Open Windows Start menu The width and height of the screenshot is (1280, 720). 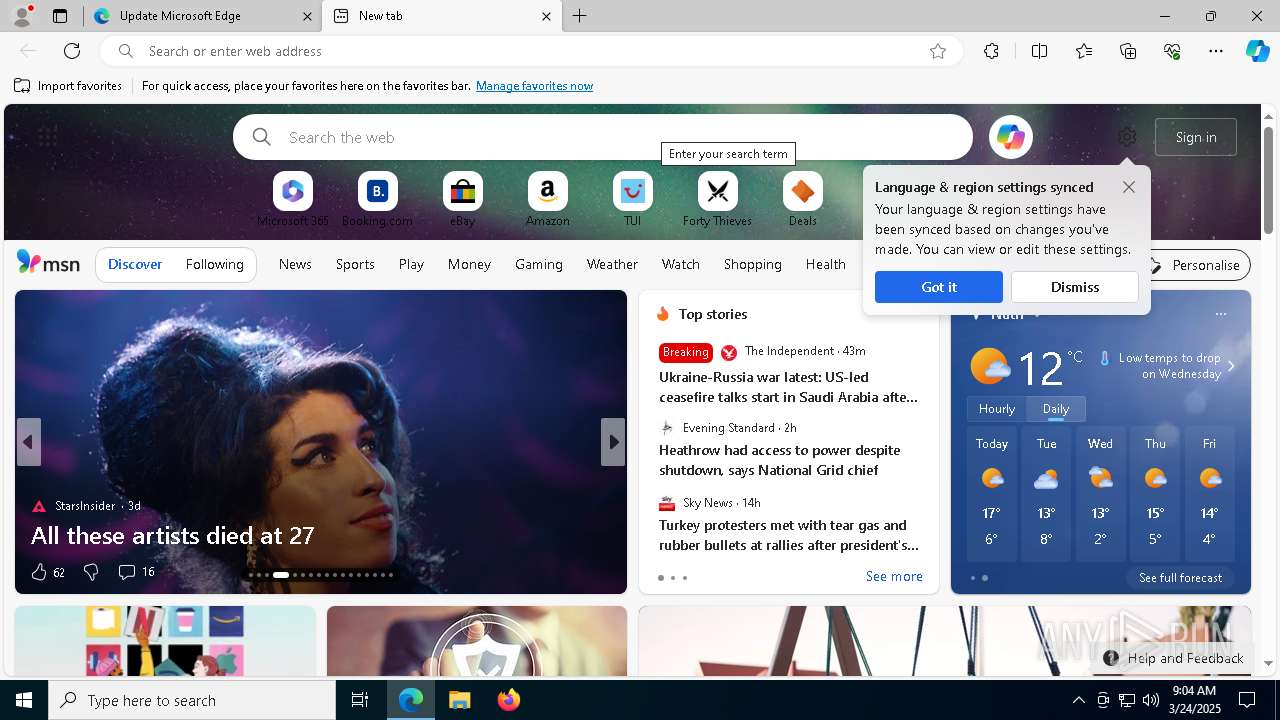(24, 700)
